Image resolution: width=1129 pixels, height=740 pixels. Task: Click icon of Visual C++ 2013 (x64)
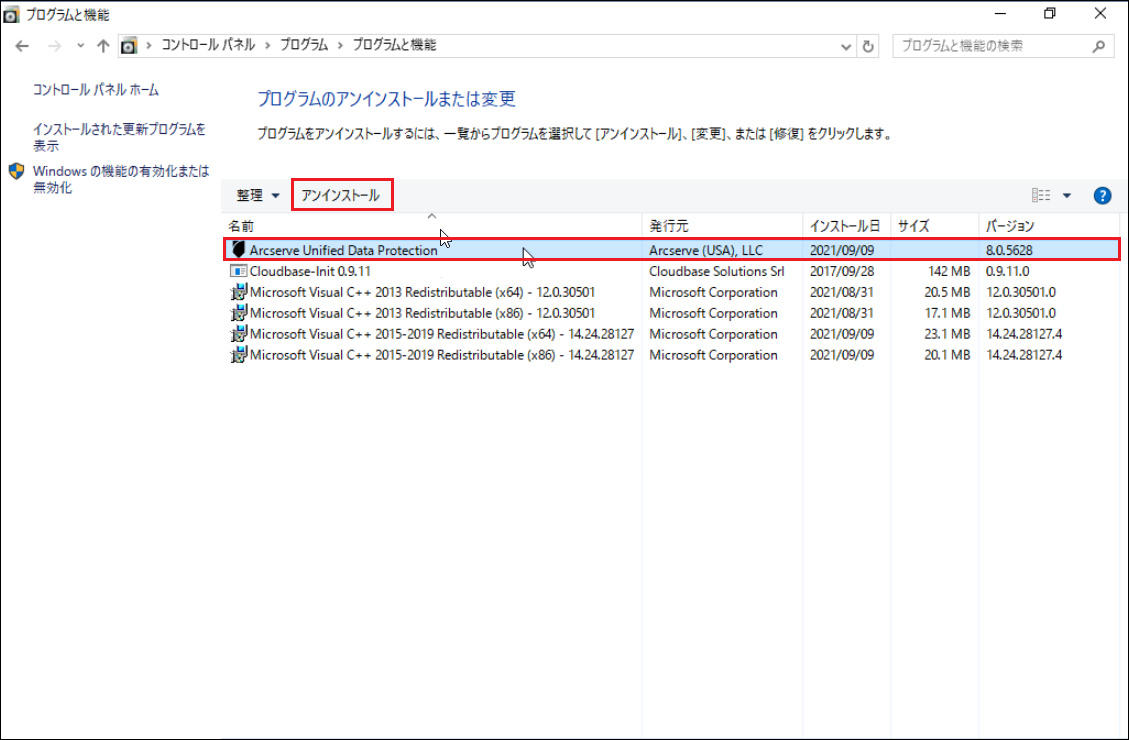click(x=238, y=292)
